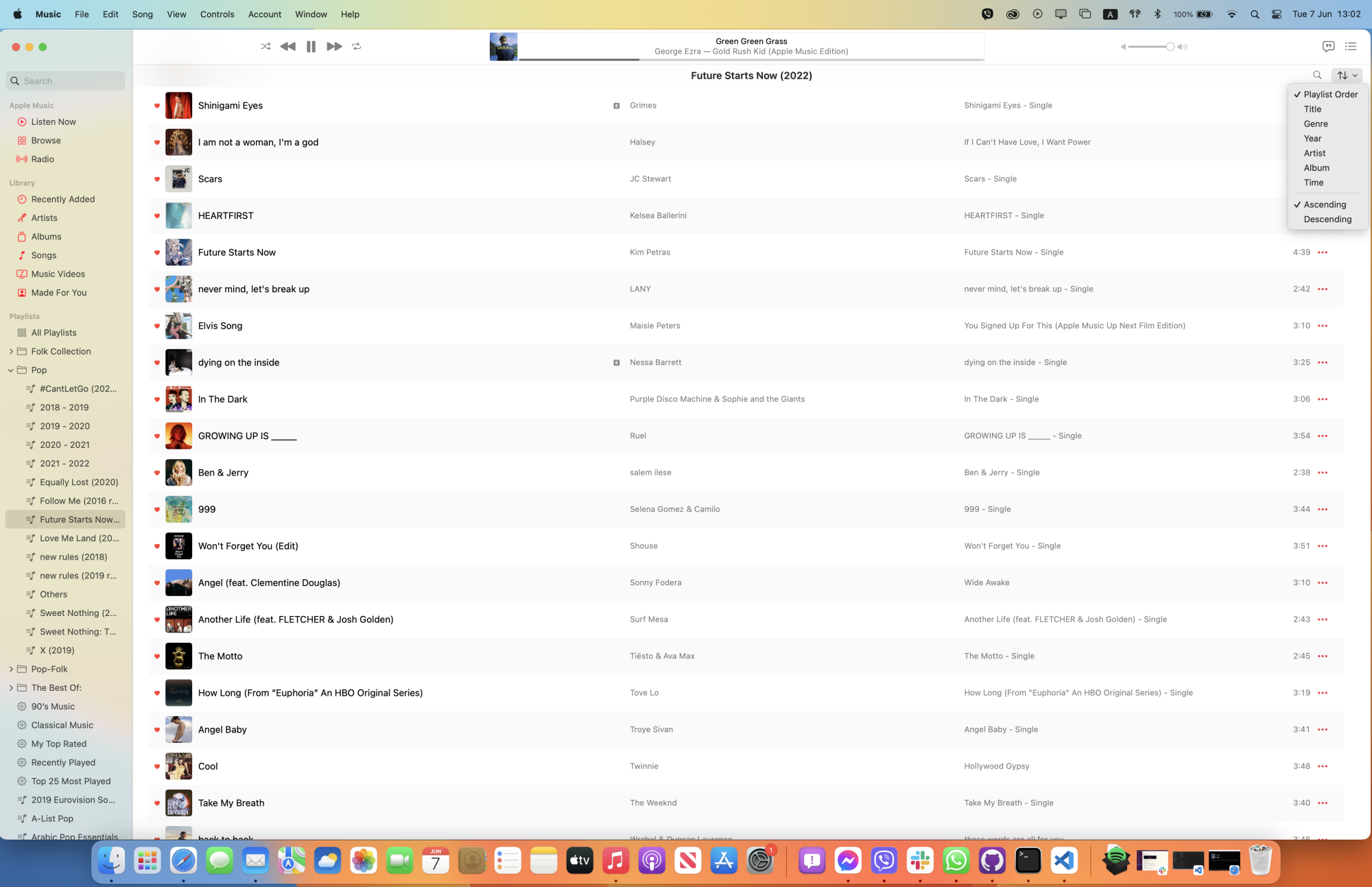Open more options for Elvis Song
This screenshot has height=887, width=1372.
(x=1323, y=326)
